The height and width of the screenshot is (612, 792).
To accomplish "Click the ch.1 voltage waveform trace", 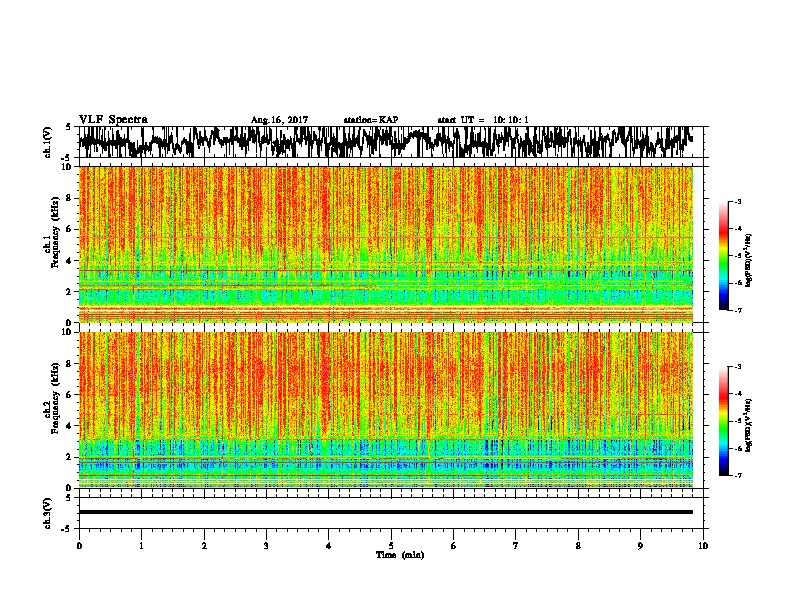I will [x=385, y=142].
